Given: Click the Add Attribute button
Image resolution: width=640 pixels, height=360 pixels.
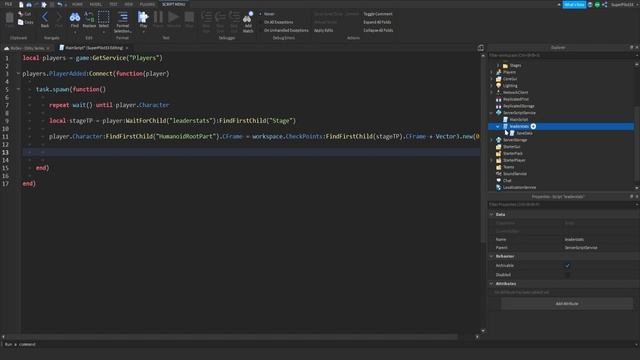Looking at the screenshot, I should (567, 304).
